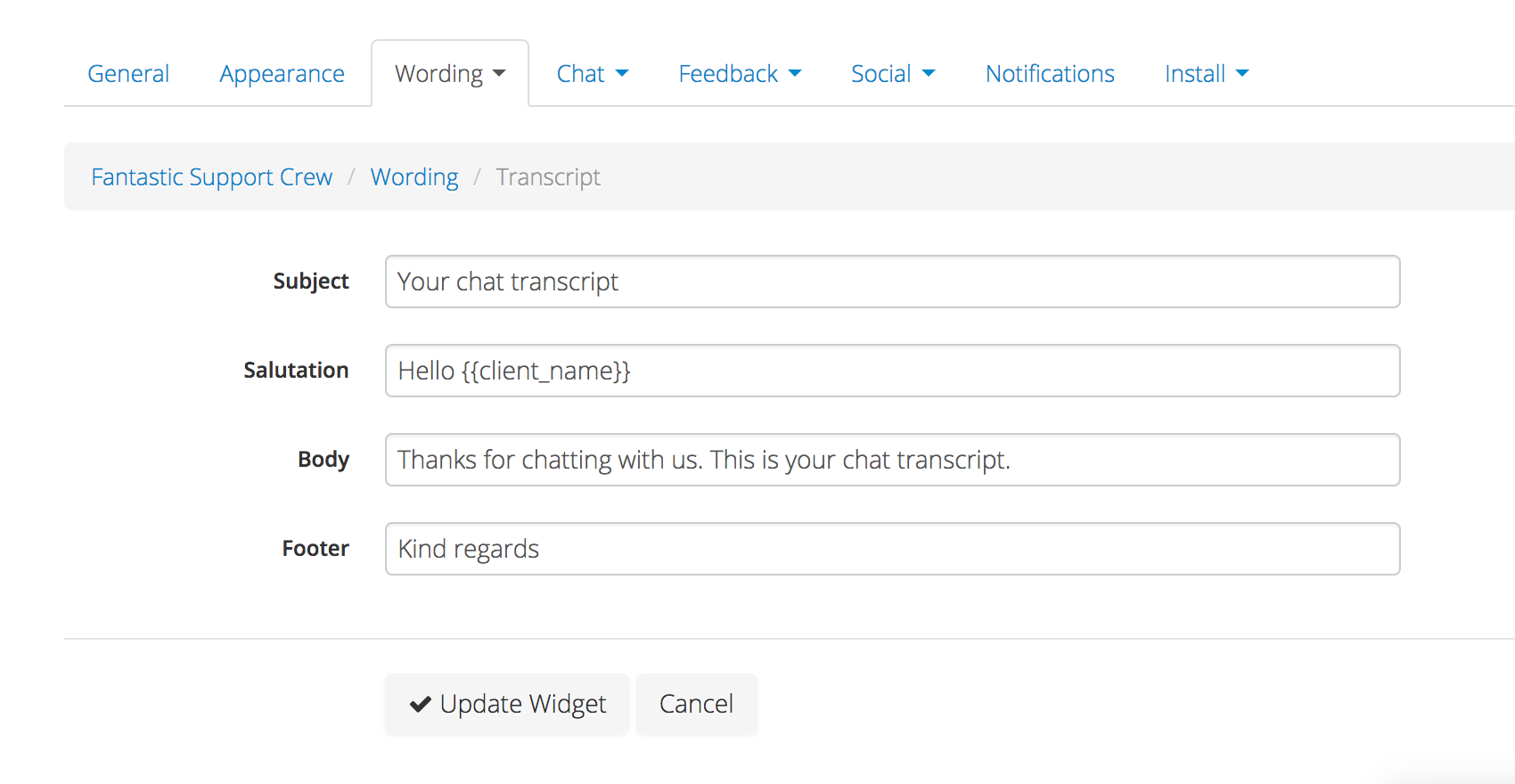Click the Footer field label

point(315,549)
